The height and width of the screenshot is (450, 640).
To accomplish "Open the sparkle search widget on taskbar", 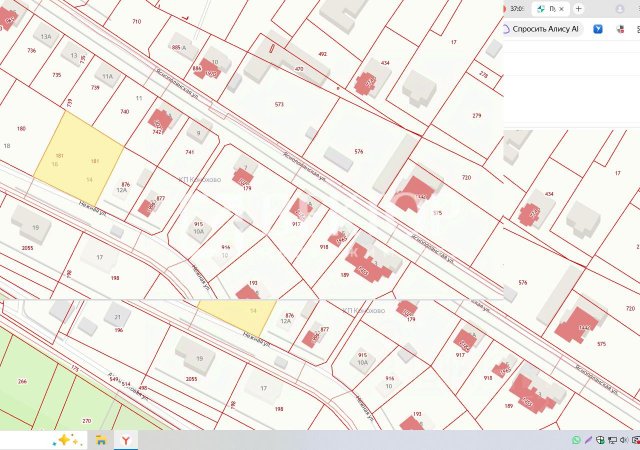I will 65,440.
